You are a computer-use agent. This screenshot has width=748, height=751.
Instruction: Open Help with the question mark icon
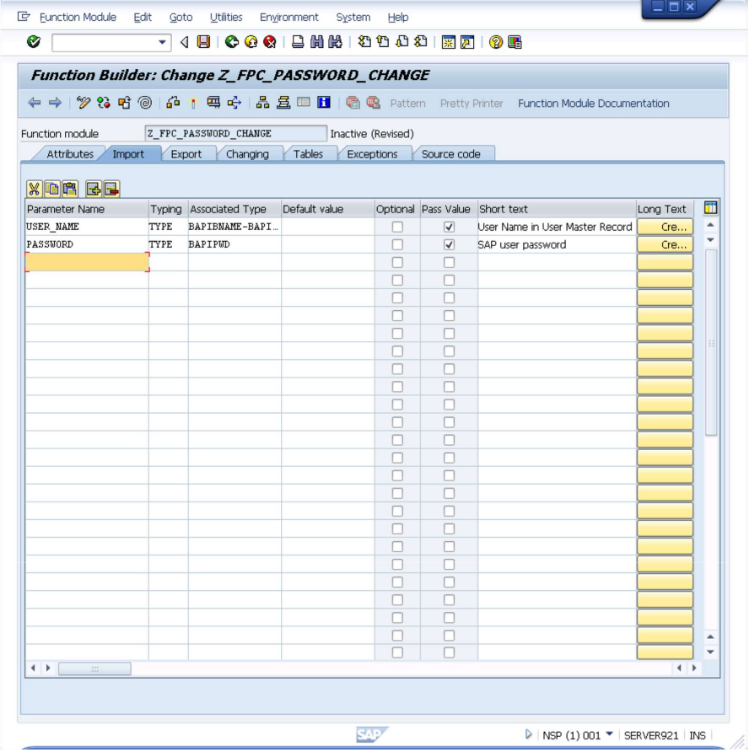click(x=495, y=42)
